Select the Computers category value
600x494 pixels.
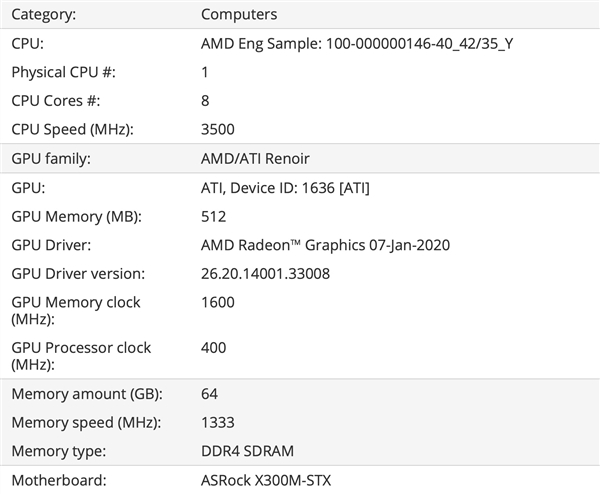pos(239,15)
